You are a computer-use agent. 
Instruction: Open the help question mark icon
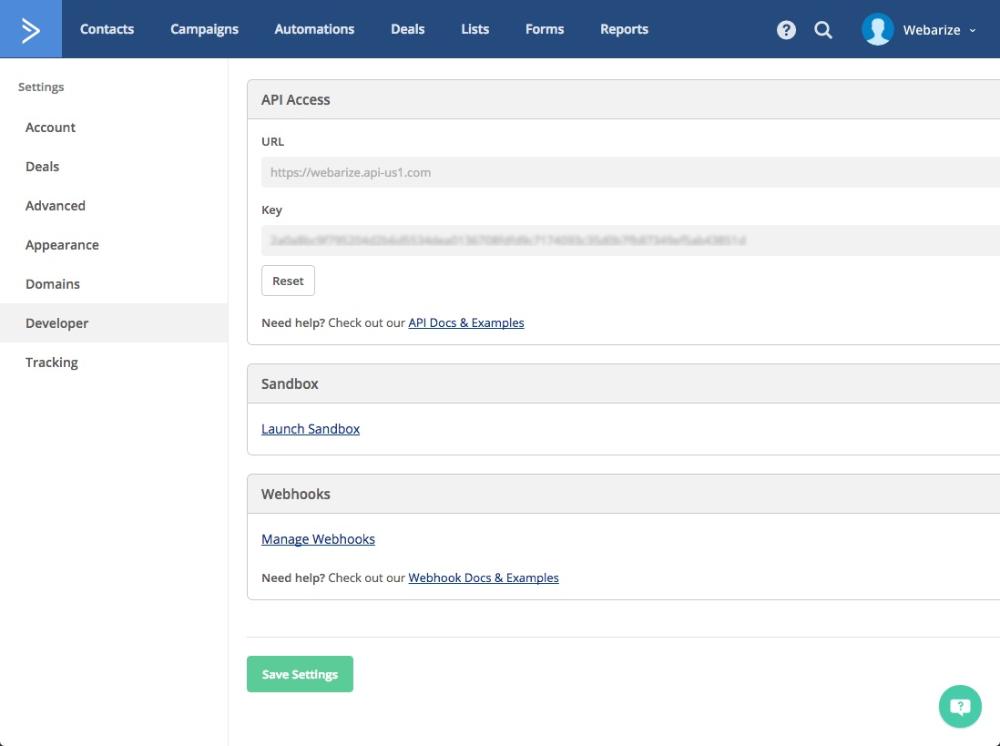coord(786,30)
